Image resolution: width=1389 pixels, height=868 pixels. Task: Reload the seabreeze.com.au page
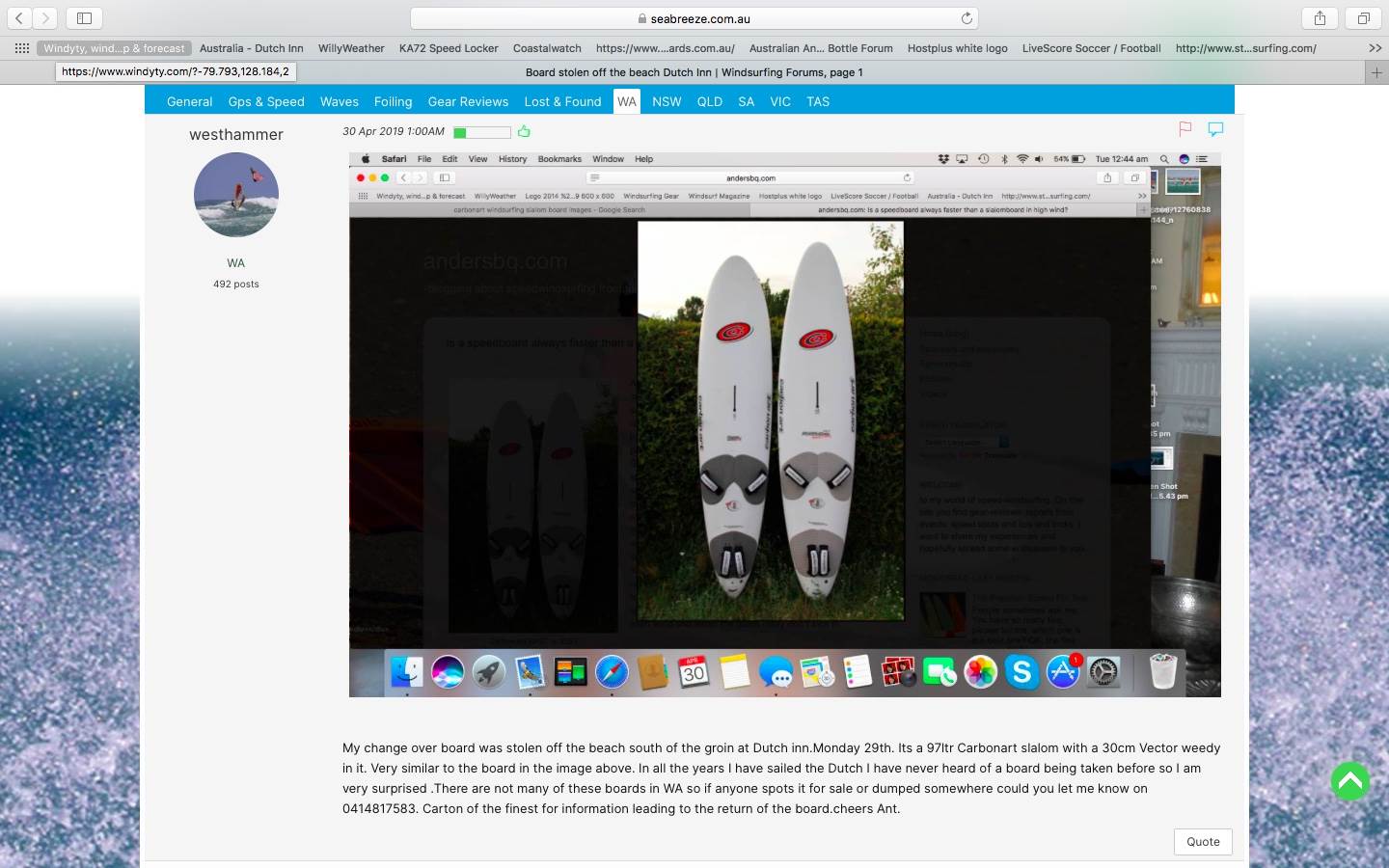click(x=967, y=18)
